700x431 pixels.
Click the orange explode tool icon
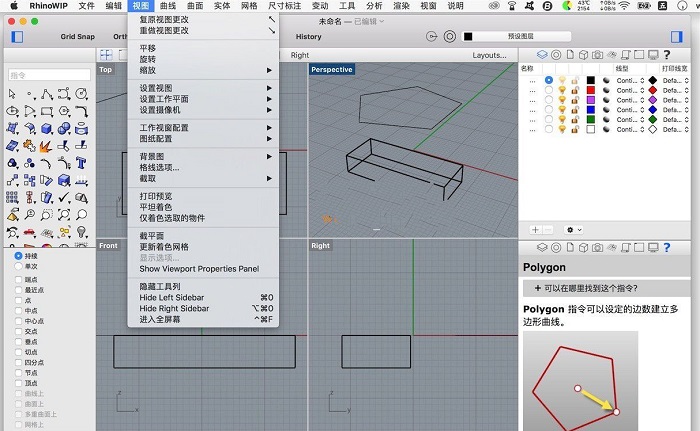(x=46, y=146)
